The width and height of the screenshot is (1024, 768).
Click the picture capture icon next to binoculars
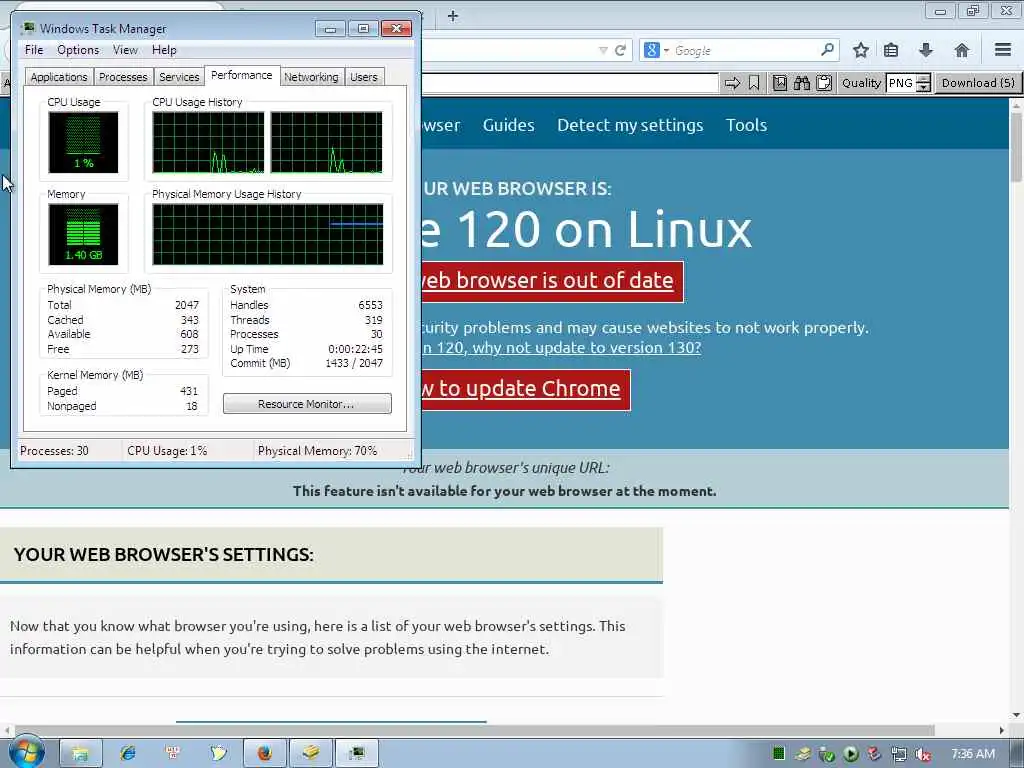780,83
